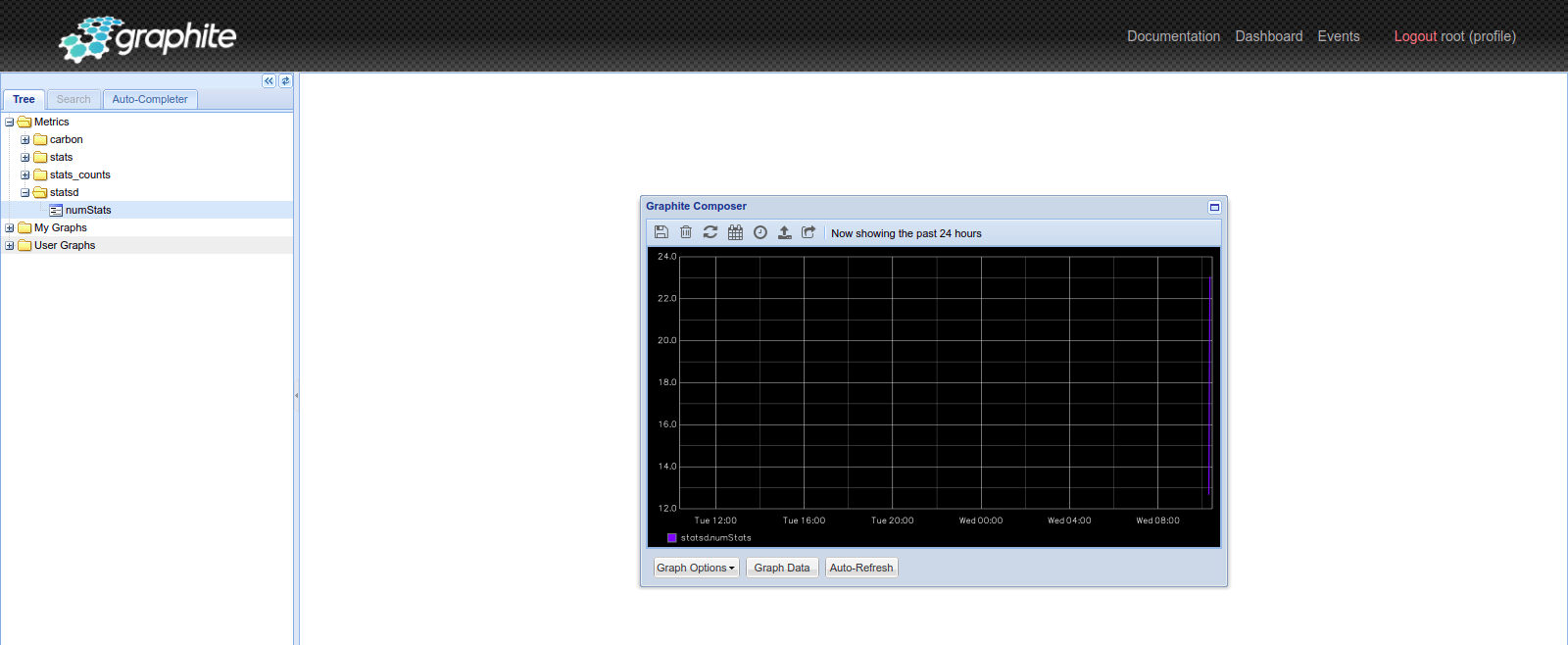Image resolution: width=1568 pixels, height=645 pixels.
Task: Click the carbon folder icon
Action: tap(40, 139)
